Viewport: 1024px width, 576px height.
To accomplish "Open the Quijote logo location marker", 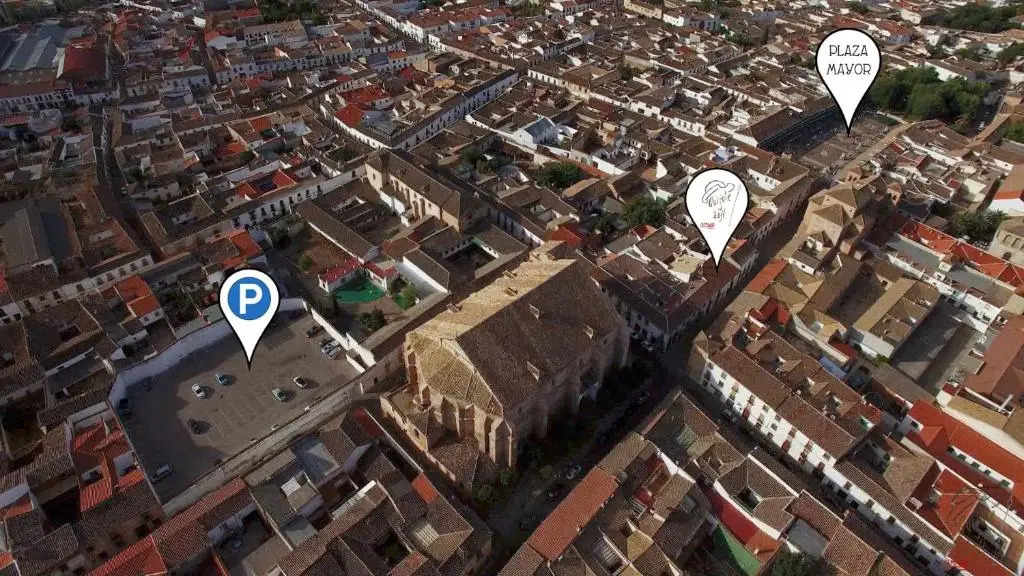I will 716,208.
